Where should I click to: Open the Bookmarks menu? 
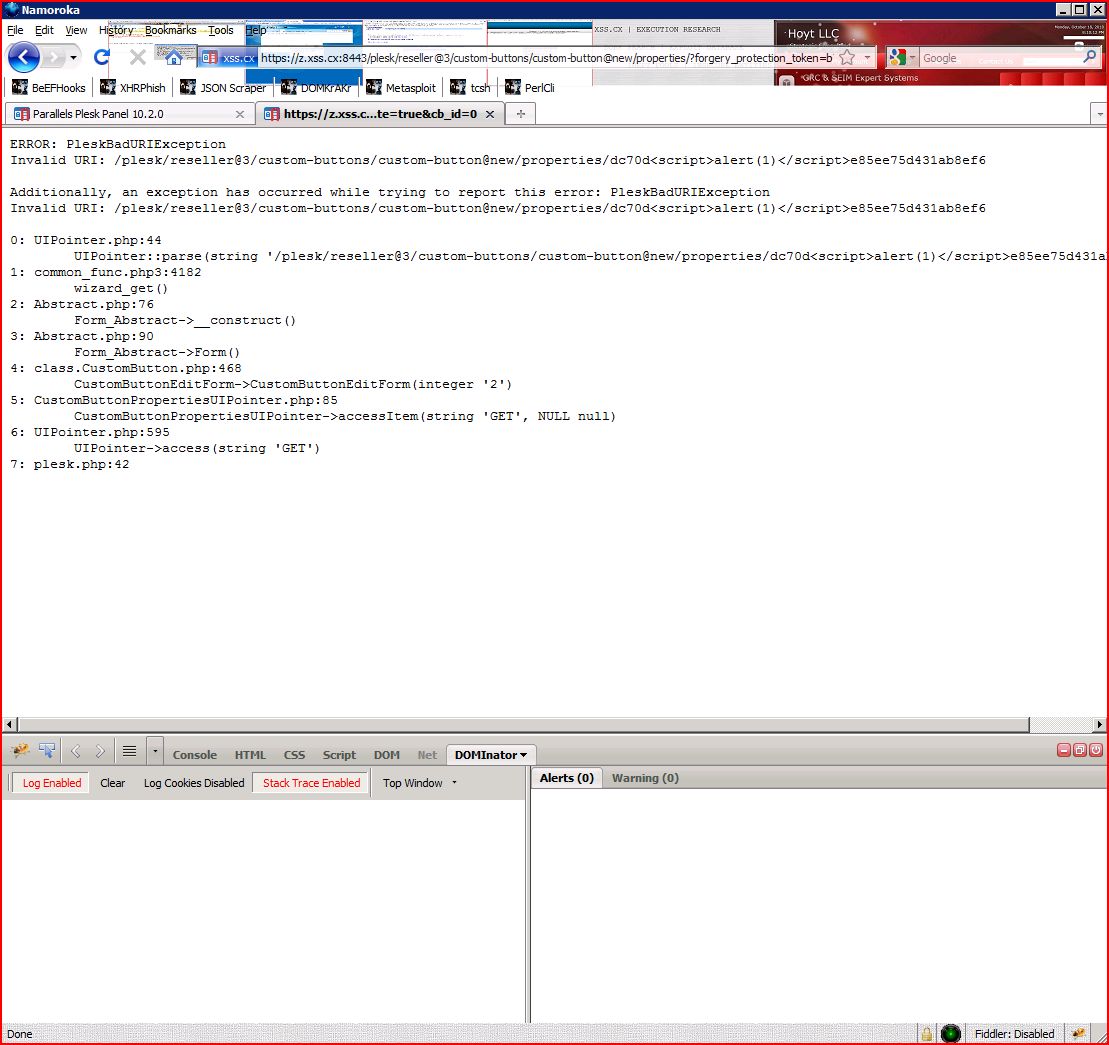[170, 30]
